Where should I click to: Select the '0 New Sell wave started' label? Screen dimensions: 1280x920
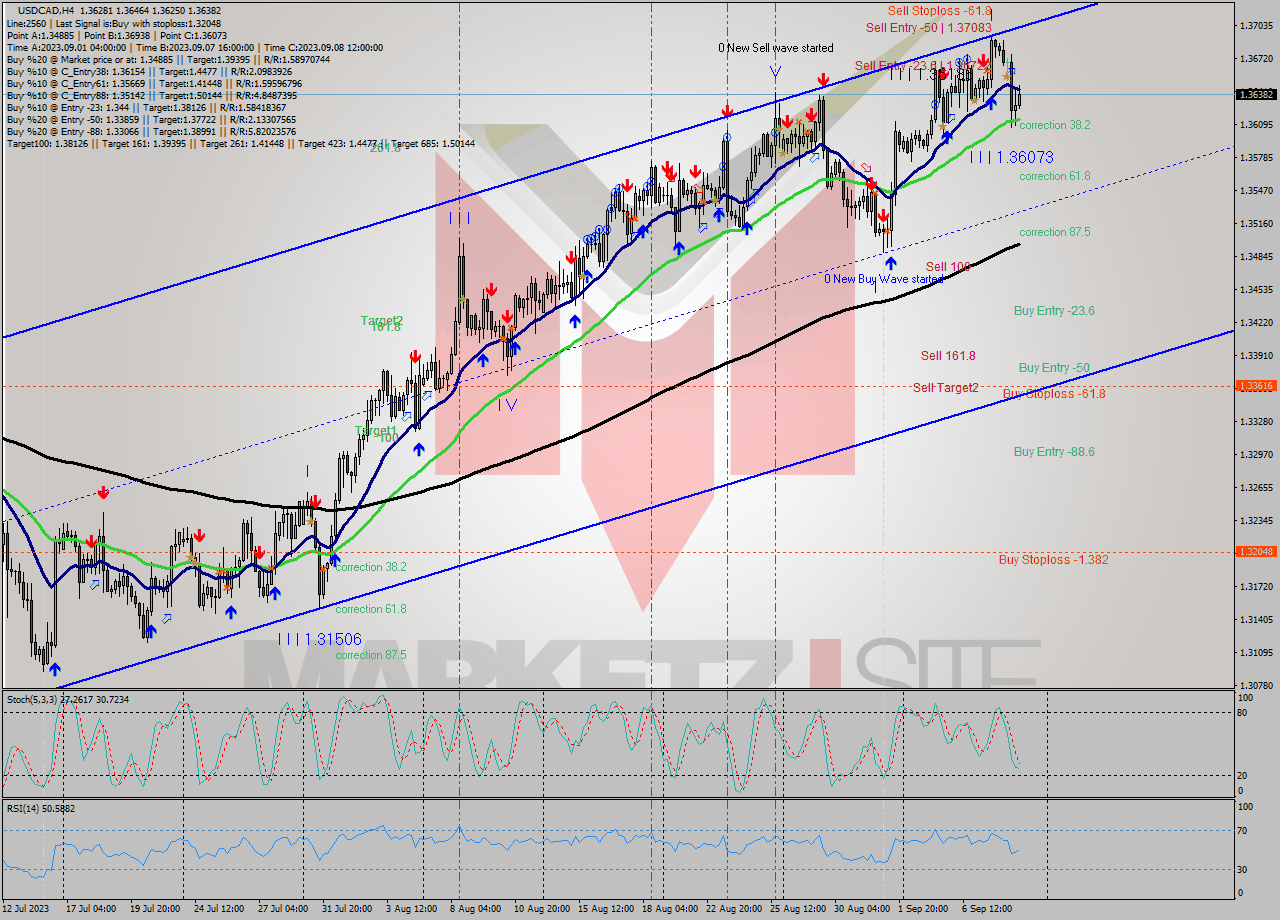point(776,48)
